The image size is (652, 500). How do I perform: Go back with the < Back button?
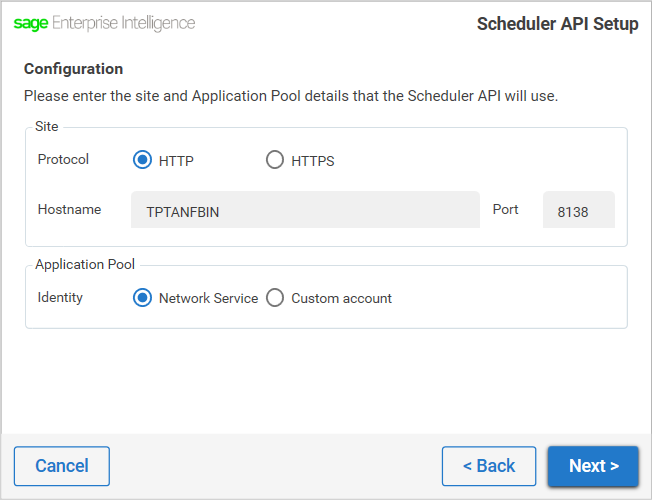[489, 466]
